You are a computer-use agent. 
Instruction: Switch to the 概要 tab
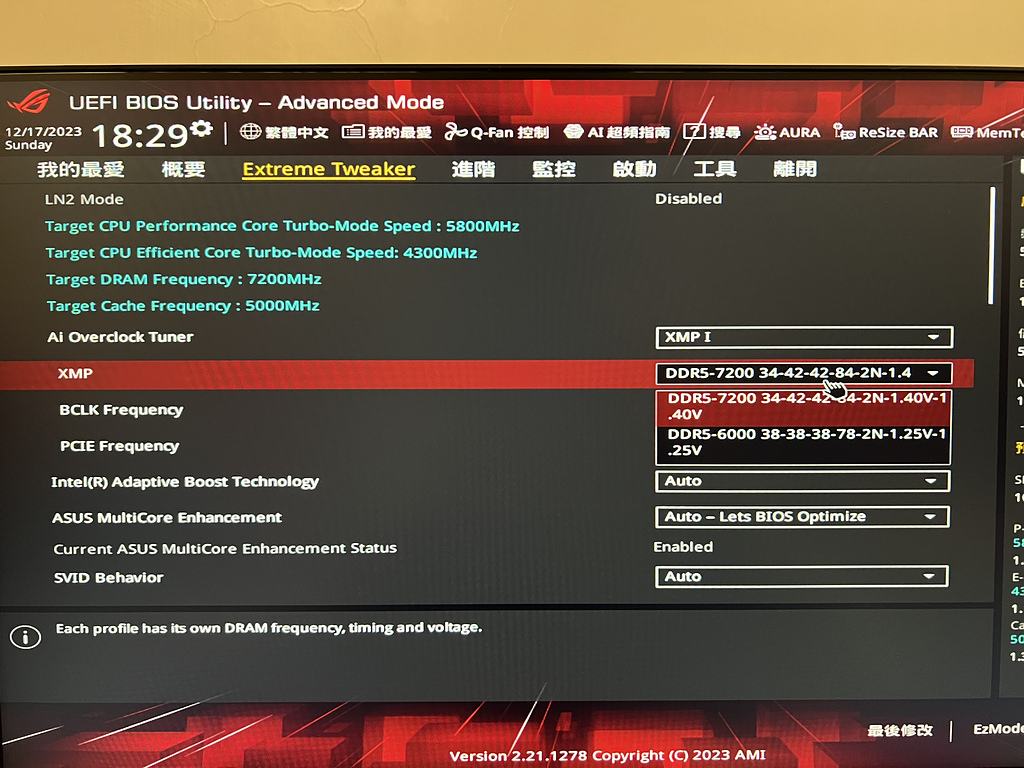click(x=184, y=170)
